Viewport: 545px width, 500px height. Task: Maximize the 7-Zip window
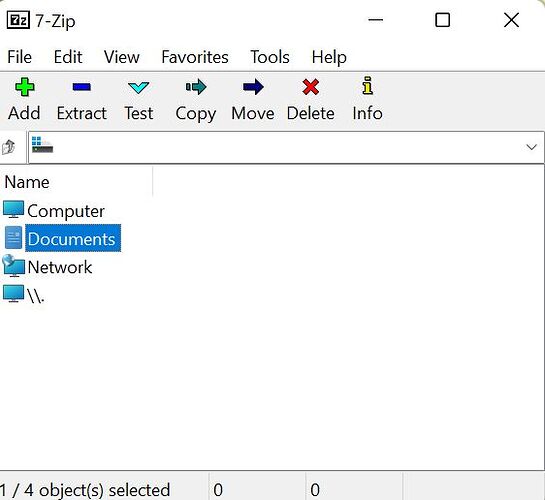tap(442, 20)
